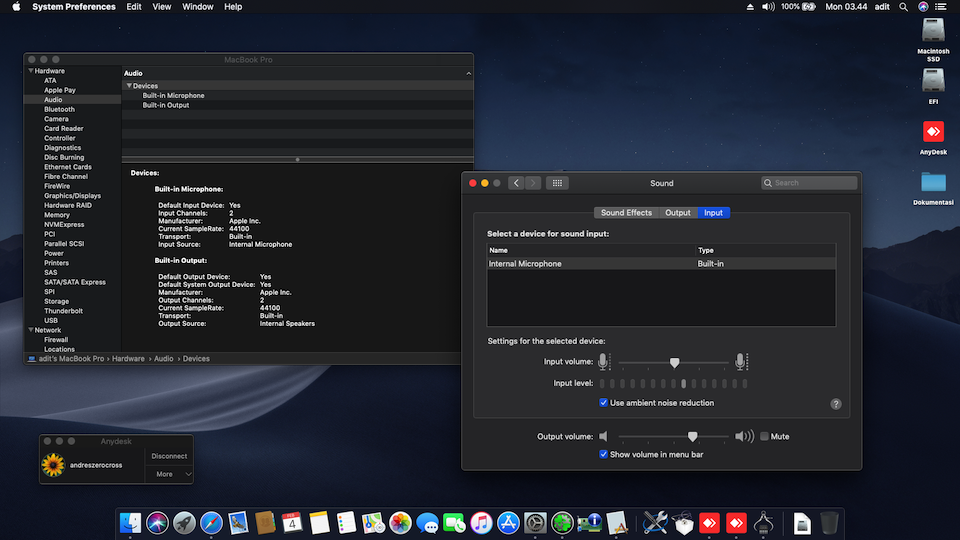Image resolution: width=960 pixels, height=540 pixels.
Task: Open Safari from the Dock
Action: pyautogui.click(x=211, y=523)
